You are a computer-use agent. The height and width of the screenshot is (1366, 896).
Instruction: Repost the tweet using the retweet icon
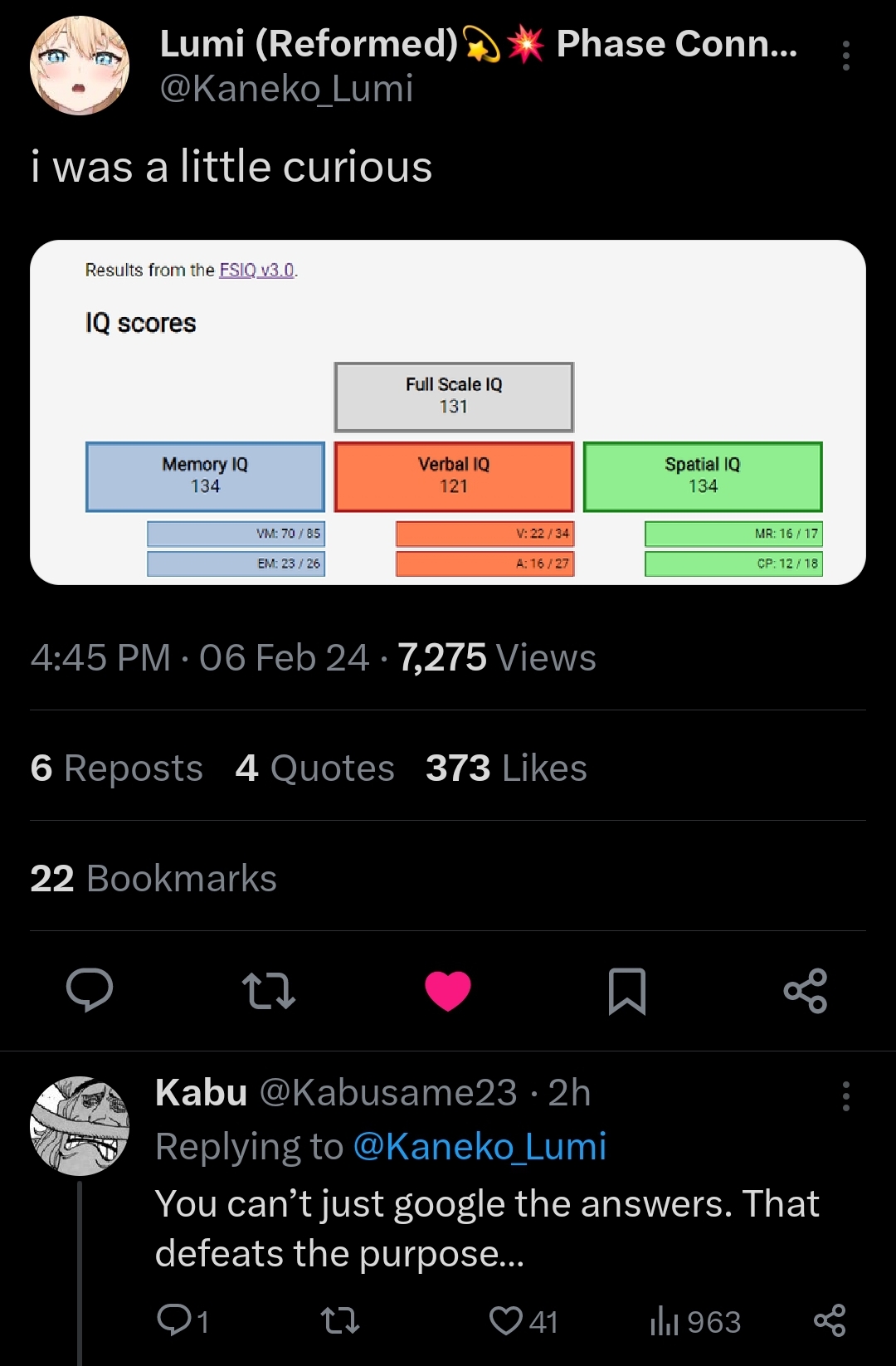coord(269,990)
